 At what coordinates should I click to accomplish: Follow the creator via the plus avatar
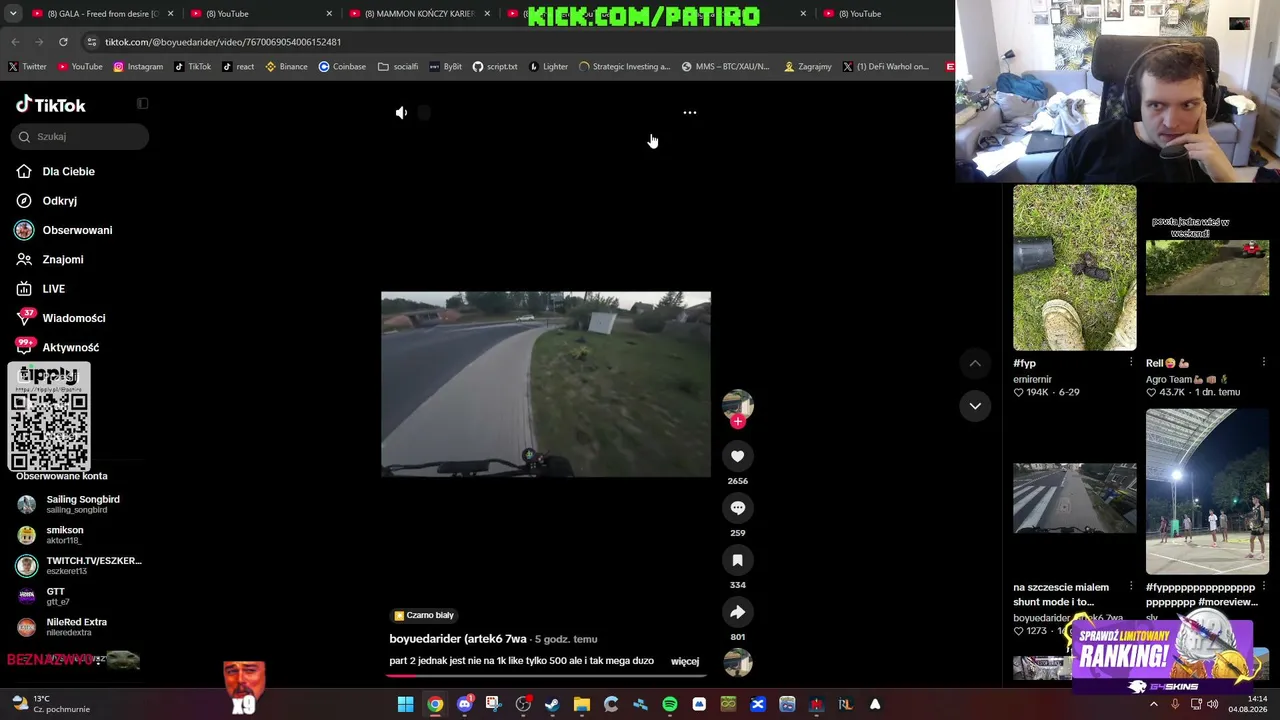(738, 421)
